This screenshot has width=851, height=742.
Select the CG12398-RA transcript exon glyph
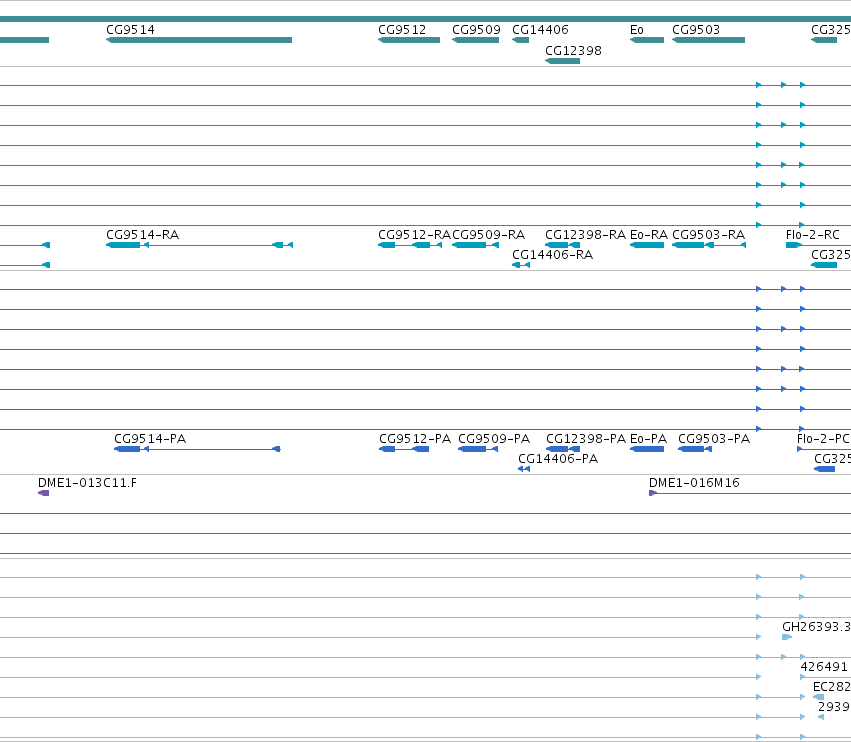[x=562, y=245]
